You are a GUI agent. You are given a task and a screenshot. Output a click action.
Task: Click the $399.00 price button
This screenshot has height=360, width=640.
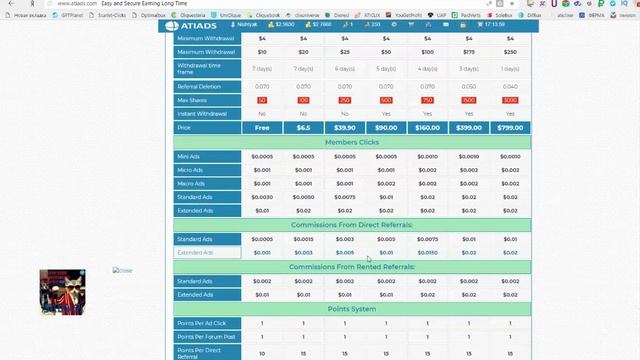[469, 128]
